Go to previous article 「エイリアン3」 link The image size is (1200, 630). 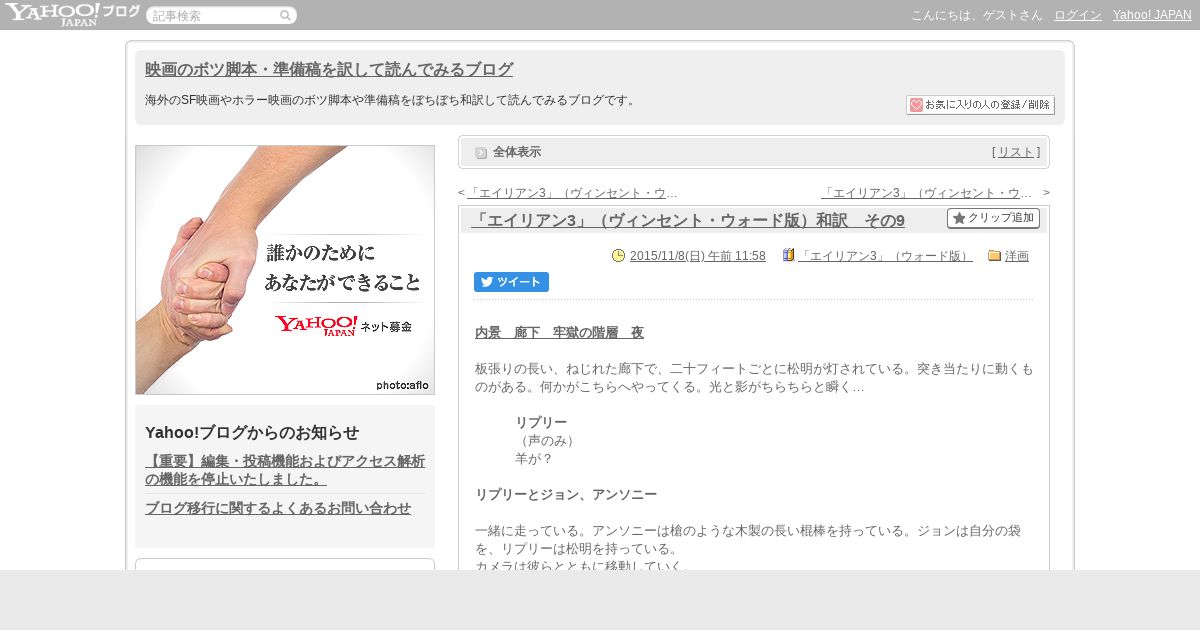(x=572, y=193)
